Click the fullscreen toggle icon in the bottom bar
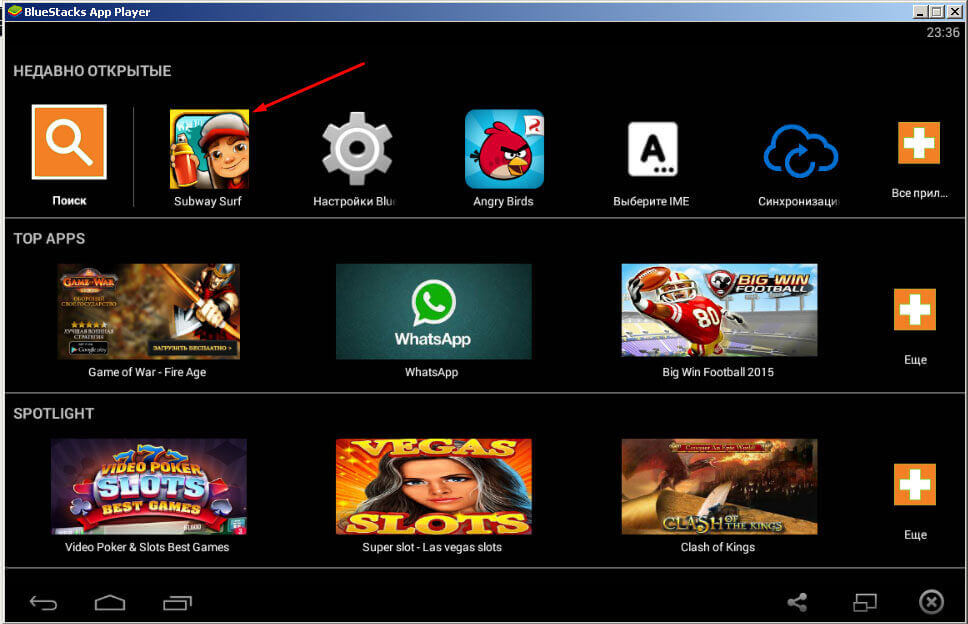968x624 pixels. coord(865,602)
